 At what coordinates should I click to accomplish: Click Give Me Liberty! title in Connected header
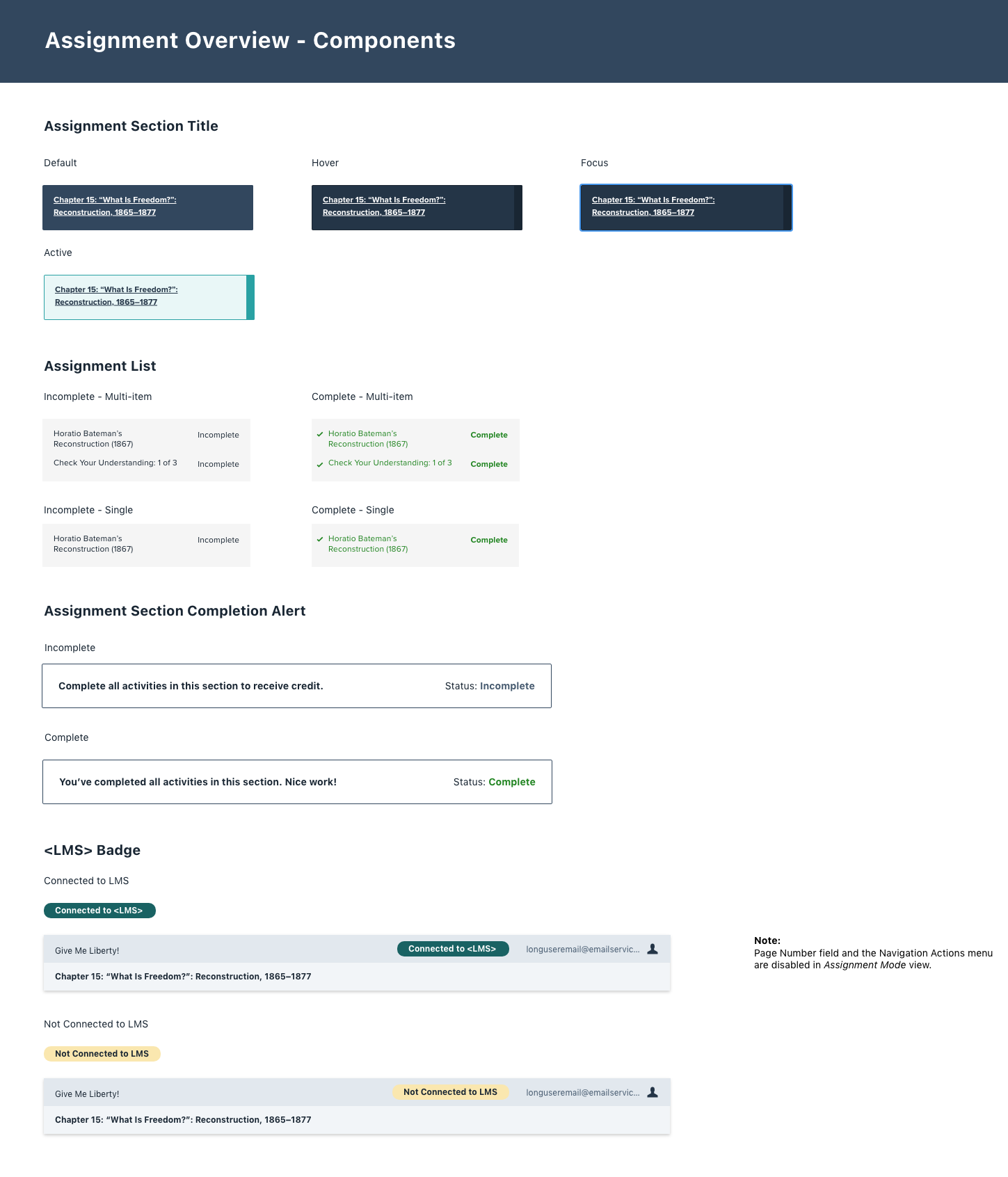coord(87,950)
